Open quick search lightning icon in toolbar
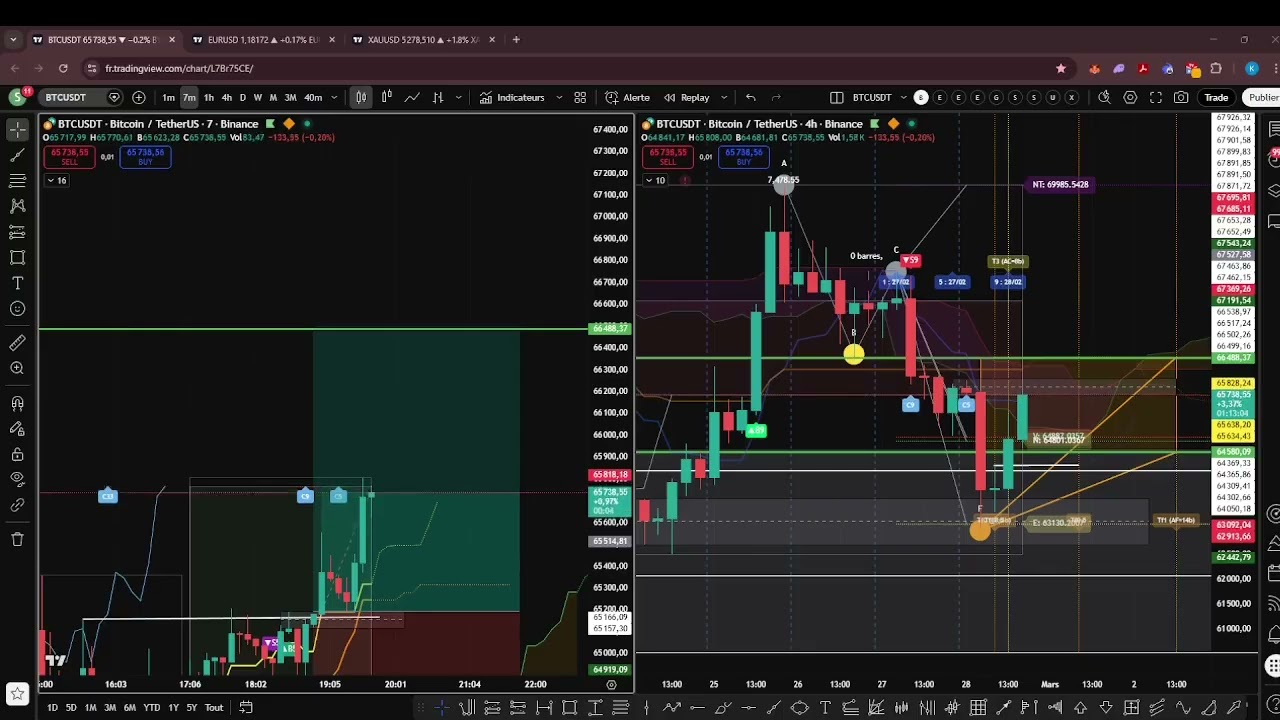Image resolution: width=1280 pixels, height=720 pixels. (1104, 97)
